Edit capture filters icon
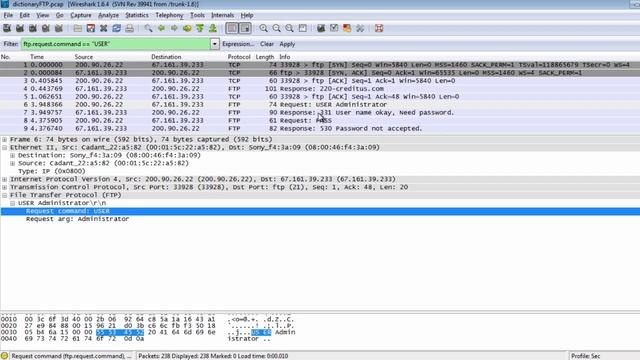 [x=321, y=28]
